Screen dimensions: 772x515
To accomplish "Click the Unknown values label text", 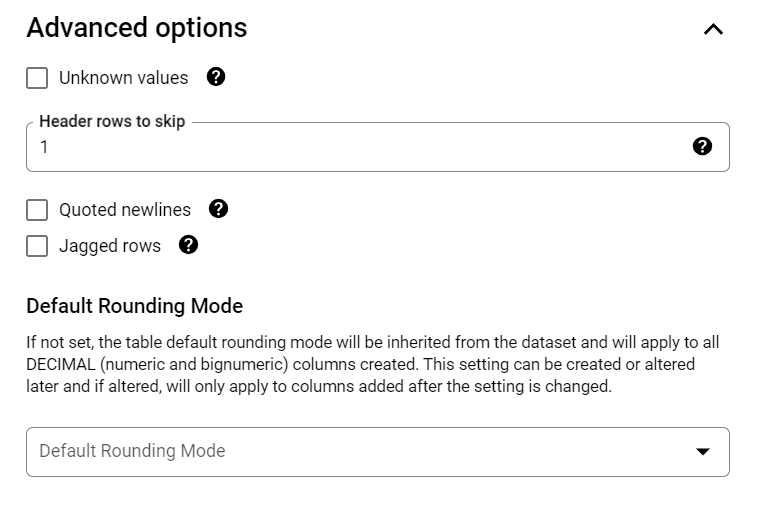I will pos(124,78).
